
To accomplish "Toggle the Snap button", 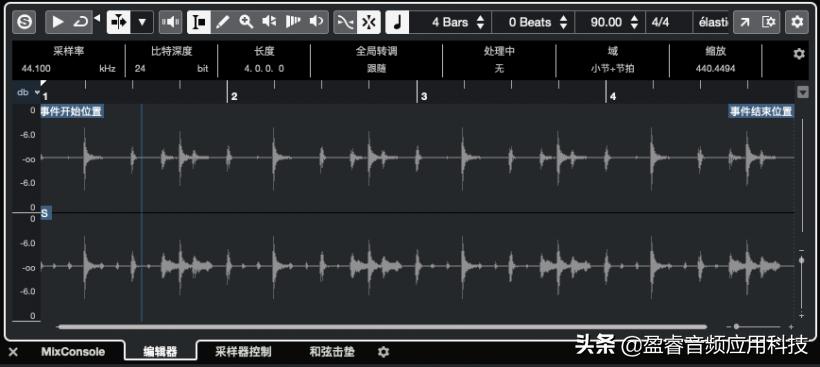I will 369,22.
